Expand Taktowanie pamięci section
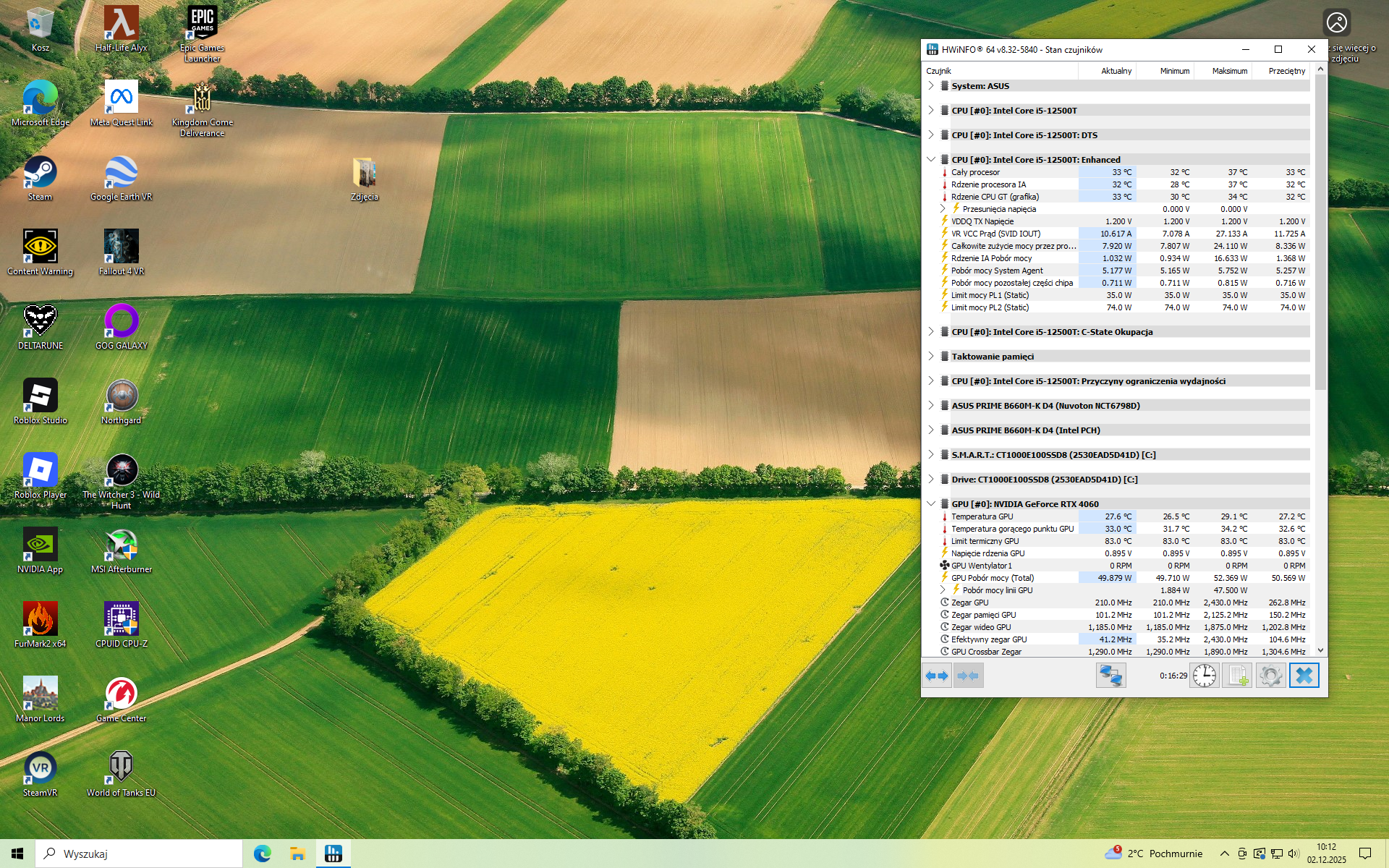 pyautogui.click(x=932, y=357)
